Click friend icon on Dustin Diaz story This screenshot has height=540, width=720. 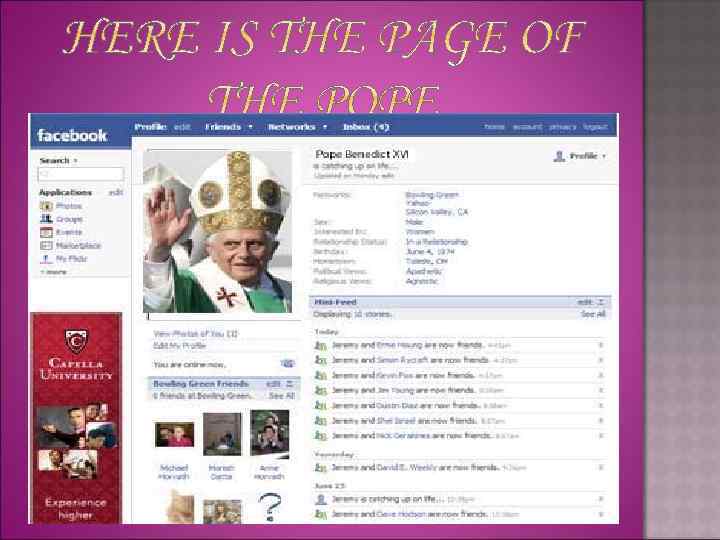pos(321,405)
